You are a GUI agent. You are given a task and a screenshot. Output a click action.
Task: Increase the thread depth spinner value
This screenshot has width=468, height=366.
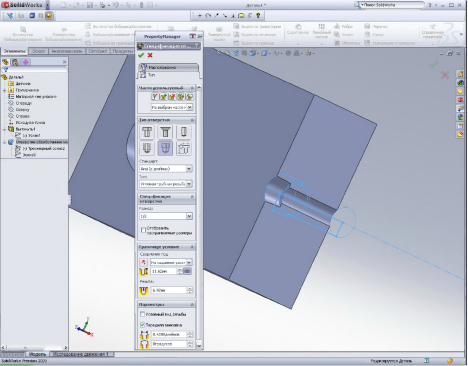point(190,289)
